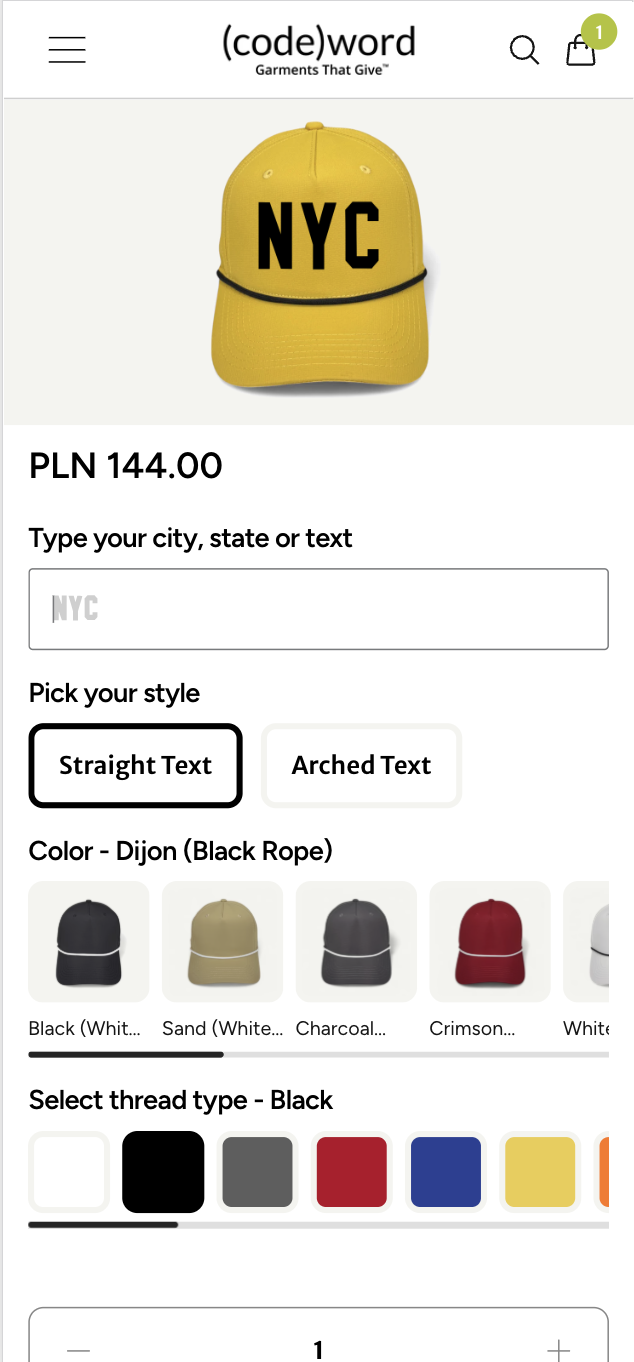Select the blue thread swatch
This screenshot has width=634, height=1362.
445,1171
